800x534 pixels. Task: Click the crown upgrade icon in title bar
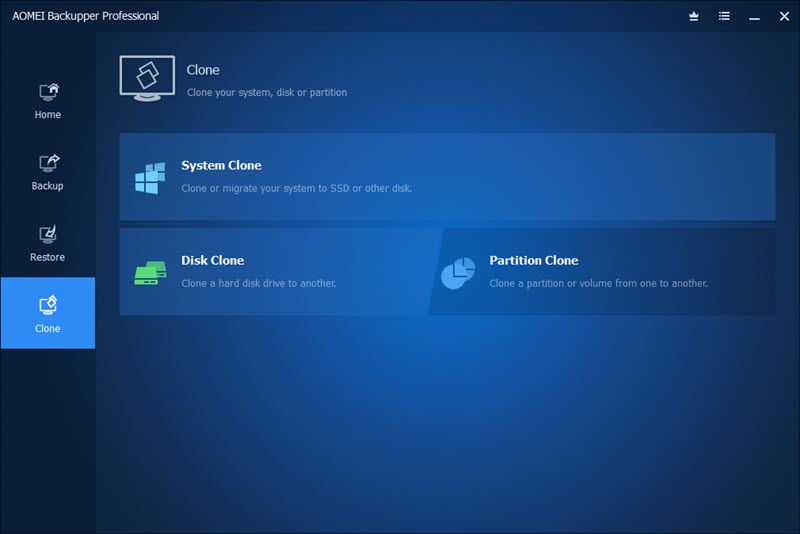click(x=694, y=16)
